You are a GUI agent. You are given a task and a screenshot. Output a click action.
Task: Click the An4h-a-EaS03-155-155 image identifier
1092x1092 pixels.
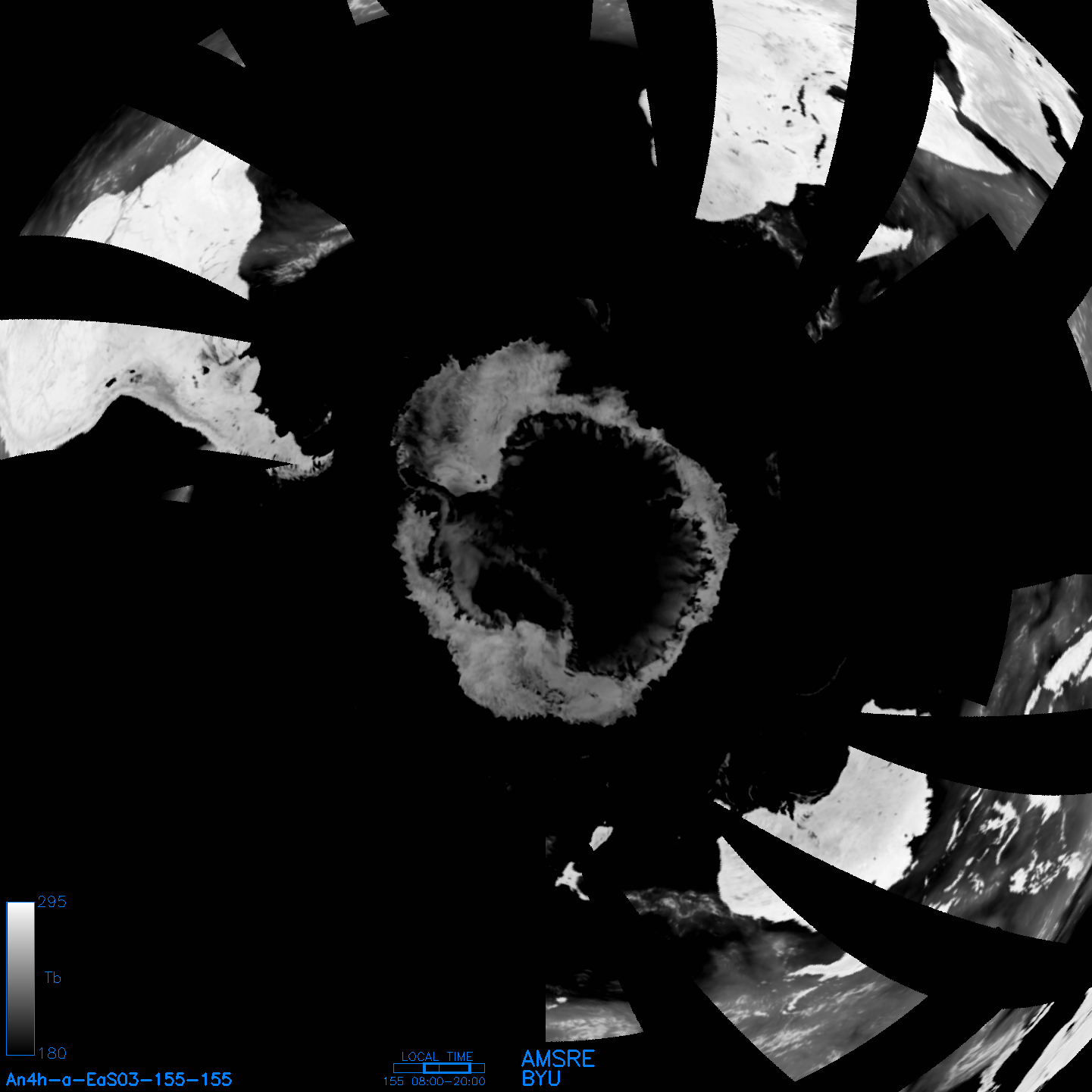tap(119, 1080)
